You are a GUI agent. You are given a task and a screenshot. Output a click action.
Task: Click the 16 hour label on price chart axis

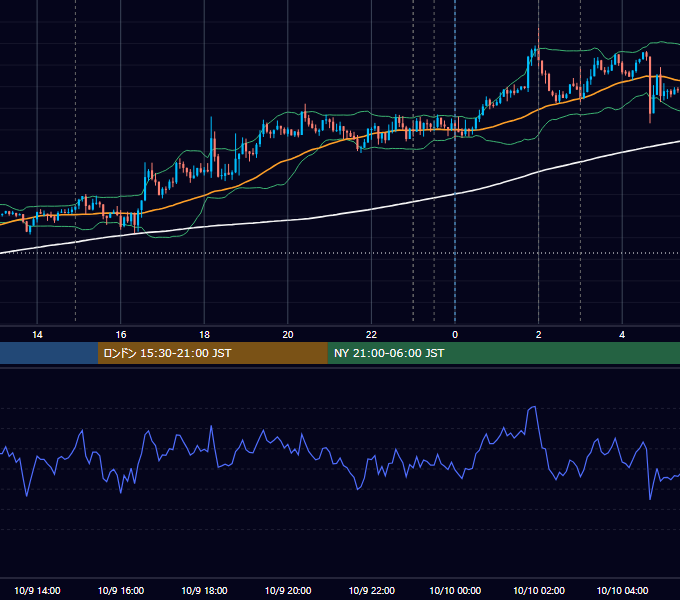pyautogui.click(x=121, y=335)
